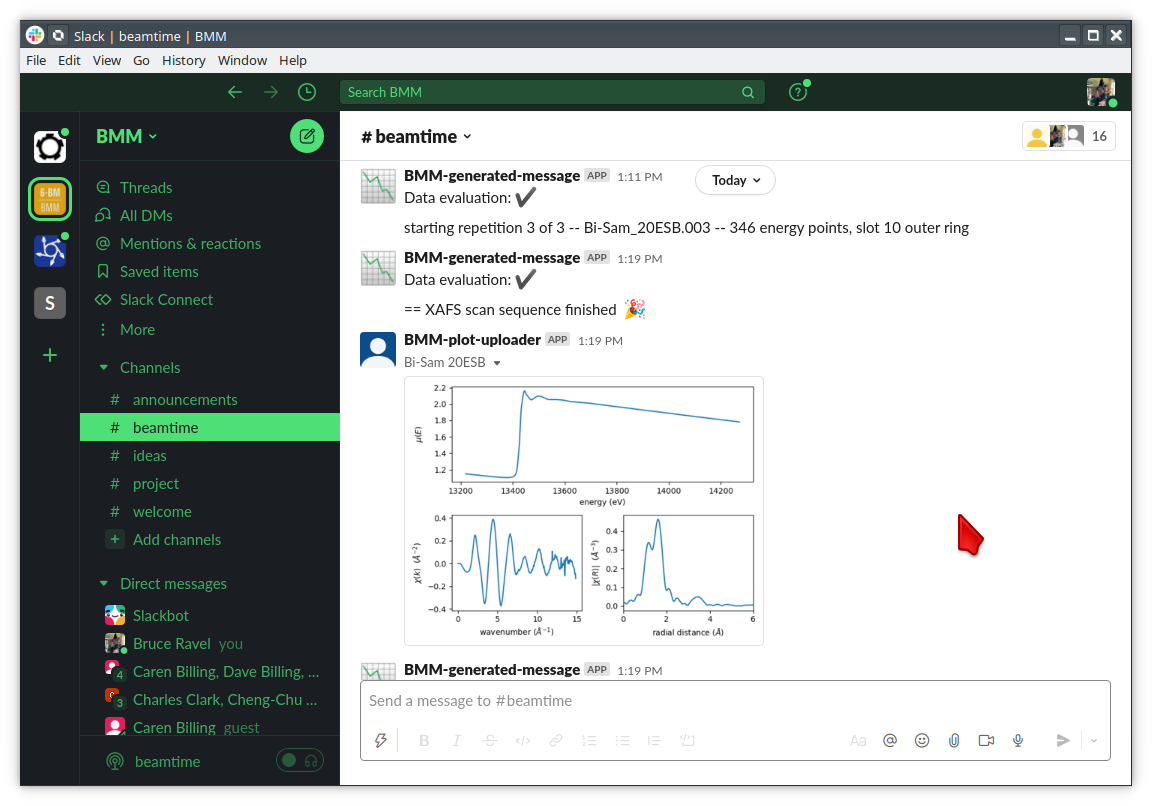Start a bulleted list in composer
This screenshot has width=1152, height=806.
[x=622, y=741]
